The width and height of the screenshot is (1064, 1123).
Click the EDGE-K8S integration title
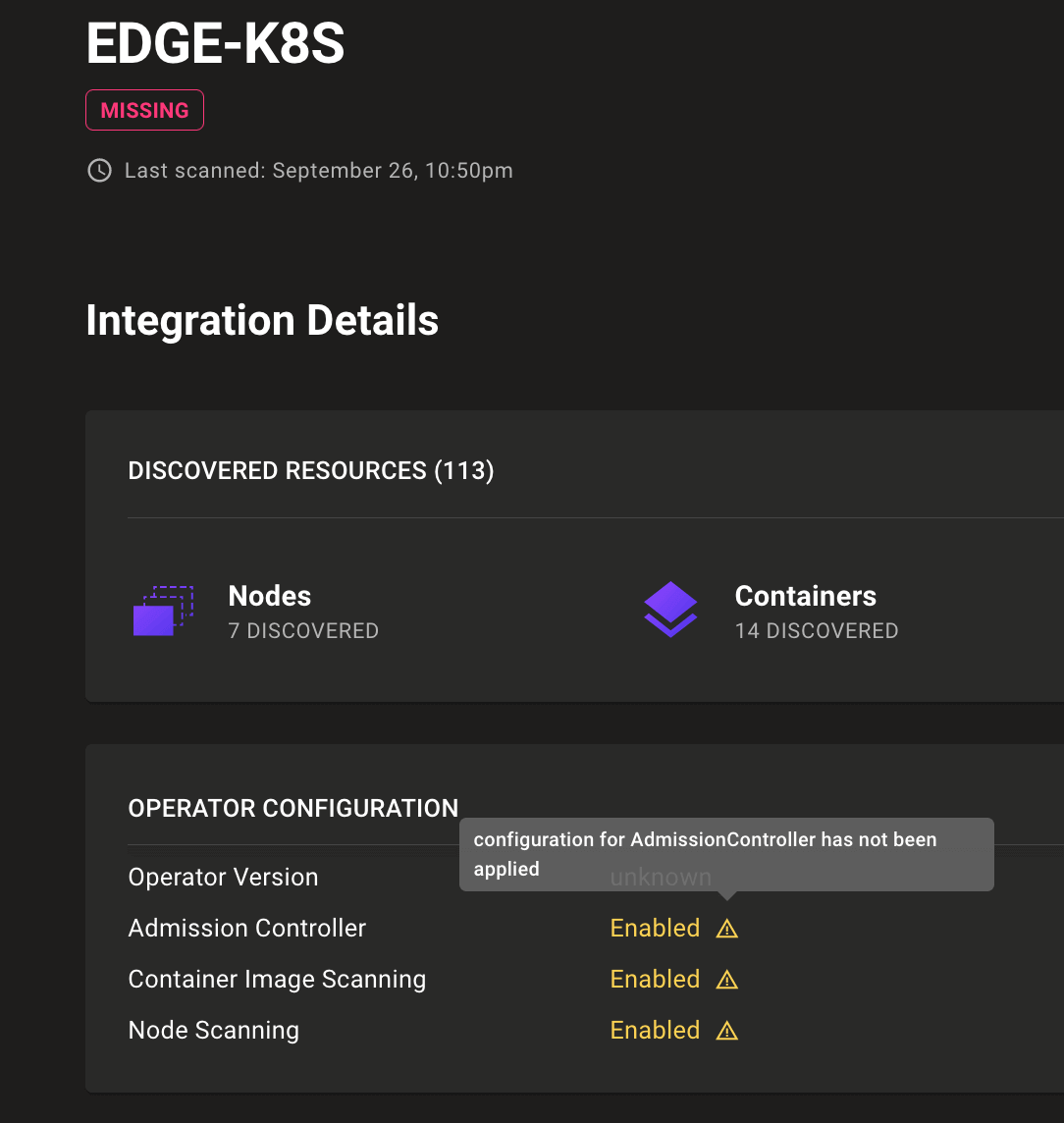(215, 43)
